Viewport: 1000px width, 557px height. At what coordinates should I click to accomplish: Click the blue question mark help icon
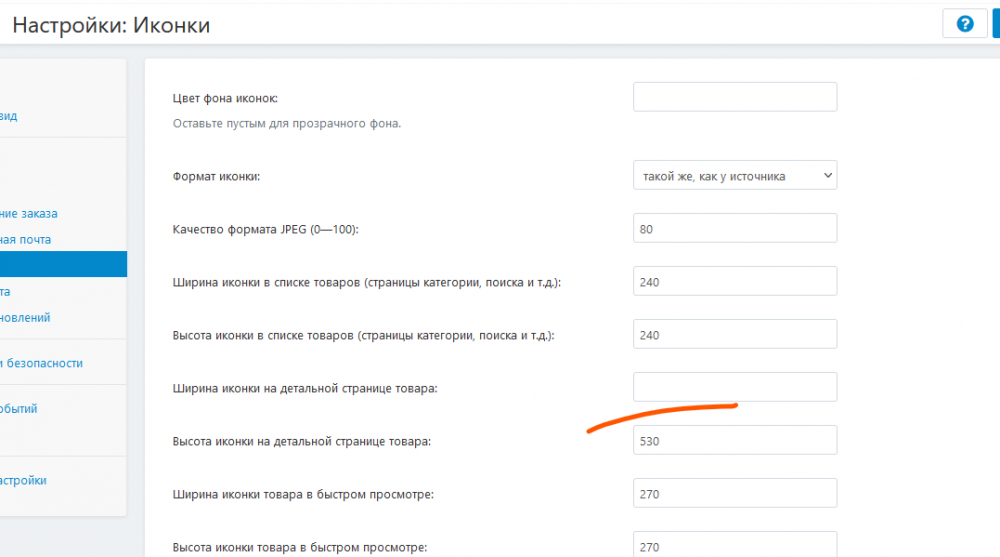tap(965, 24)
